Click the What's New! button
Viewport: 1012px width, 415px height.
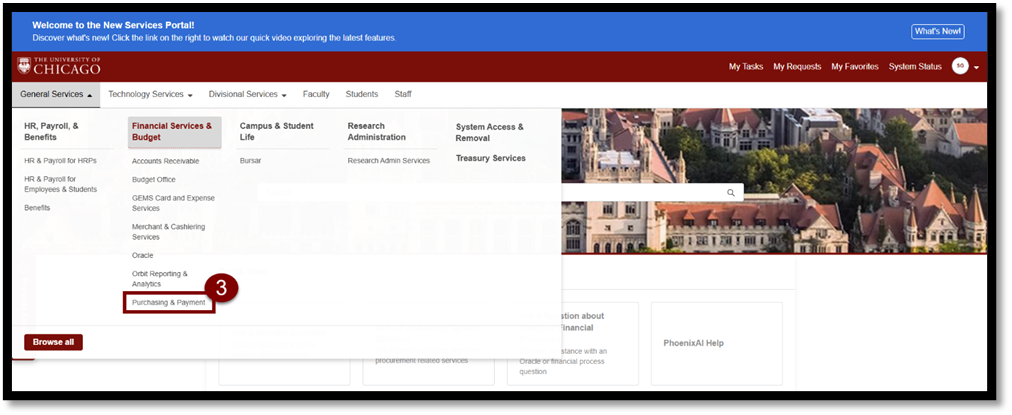pos(938,32)
